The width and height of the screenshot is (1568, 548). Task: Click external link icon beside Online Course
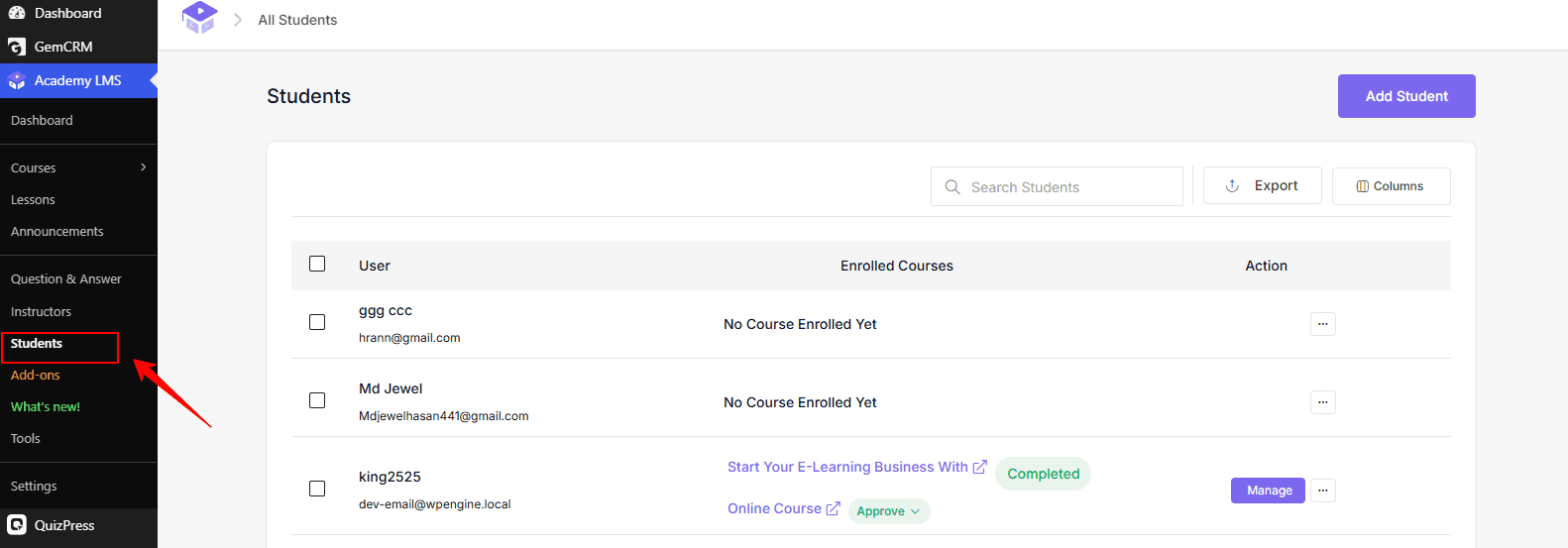tap(834, 508)
